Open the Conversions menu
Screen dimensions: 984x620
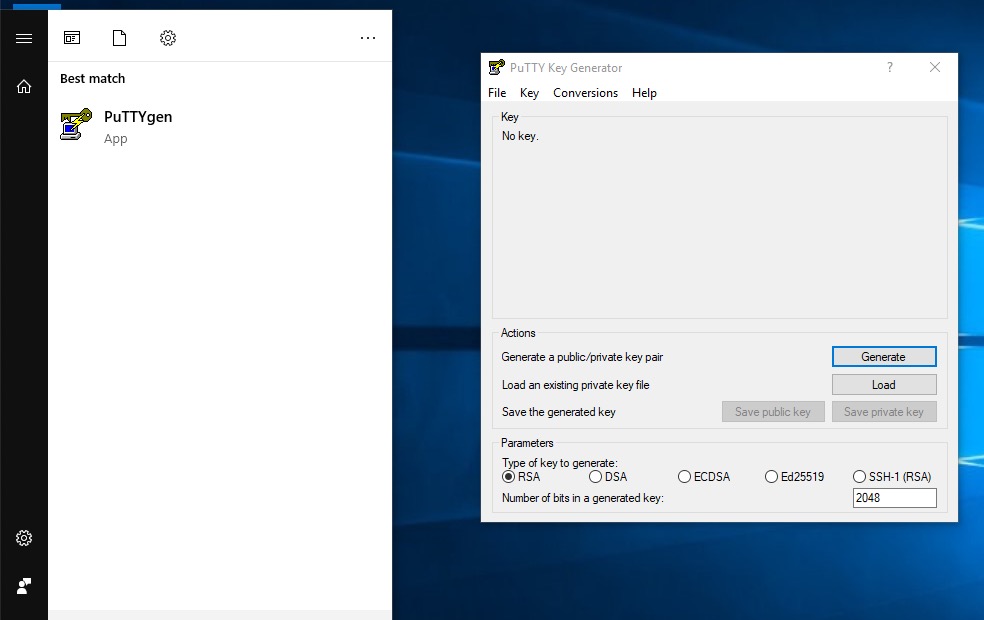pyautogui.click(x=585, y=93)
